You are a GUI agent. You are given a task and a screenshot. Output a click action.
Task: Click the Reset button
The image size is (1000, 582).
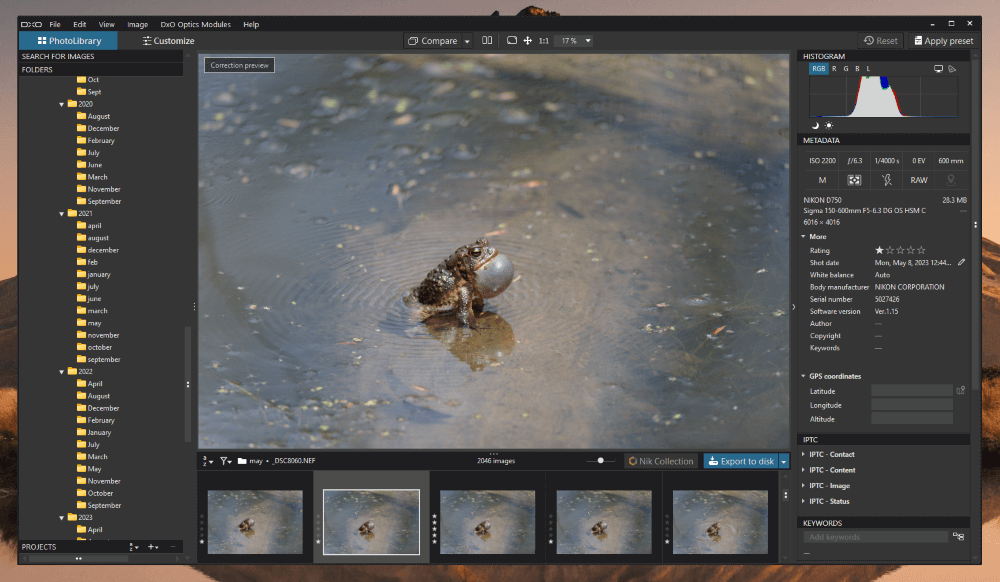(880, 41)
